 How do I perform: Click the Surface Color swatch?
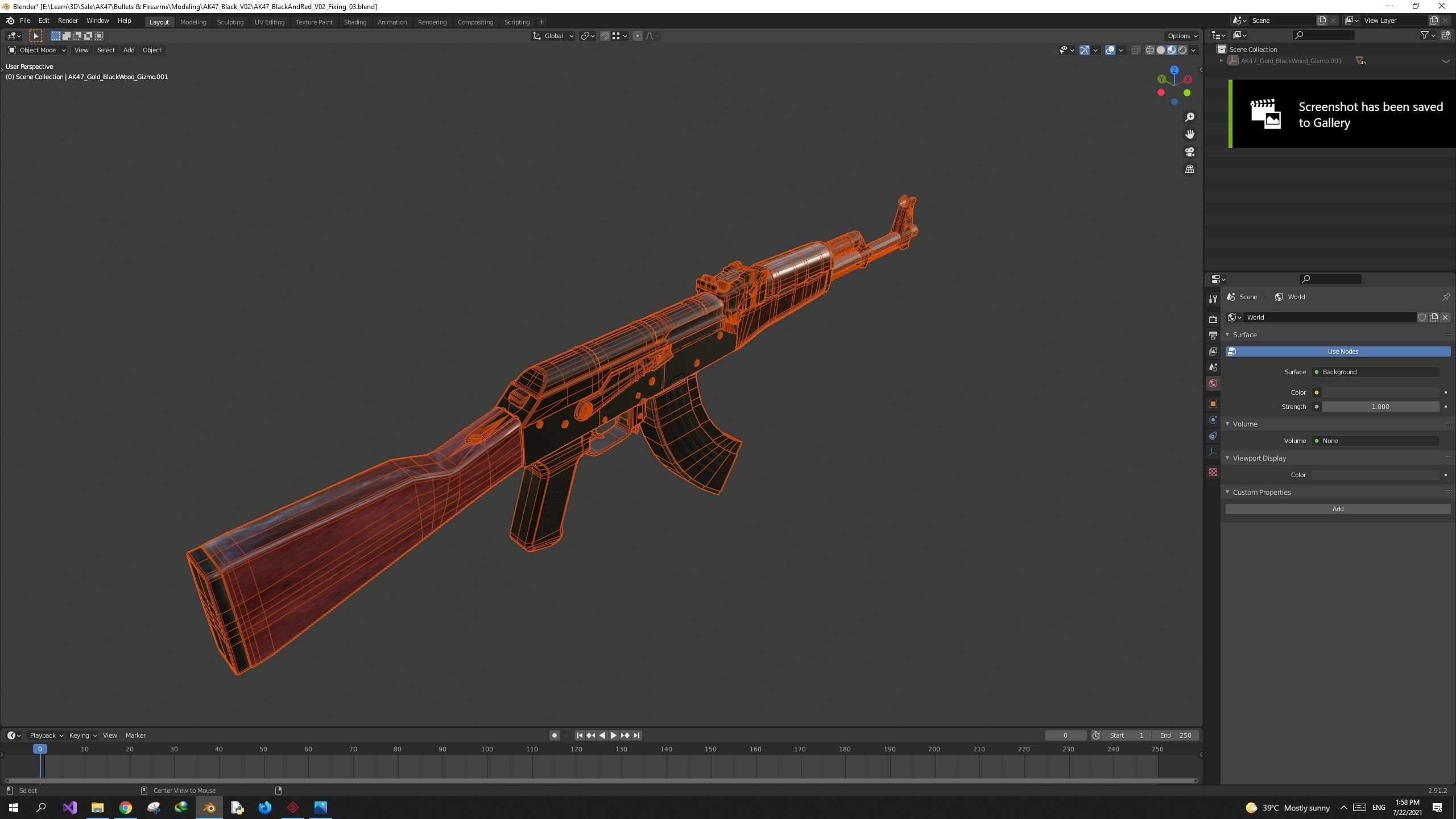(x=1380, y=392)
